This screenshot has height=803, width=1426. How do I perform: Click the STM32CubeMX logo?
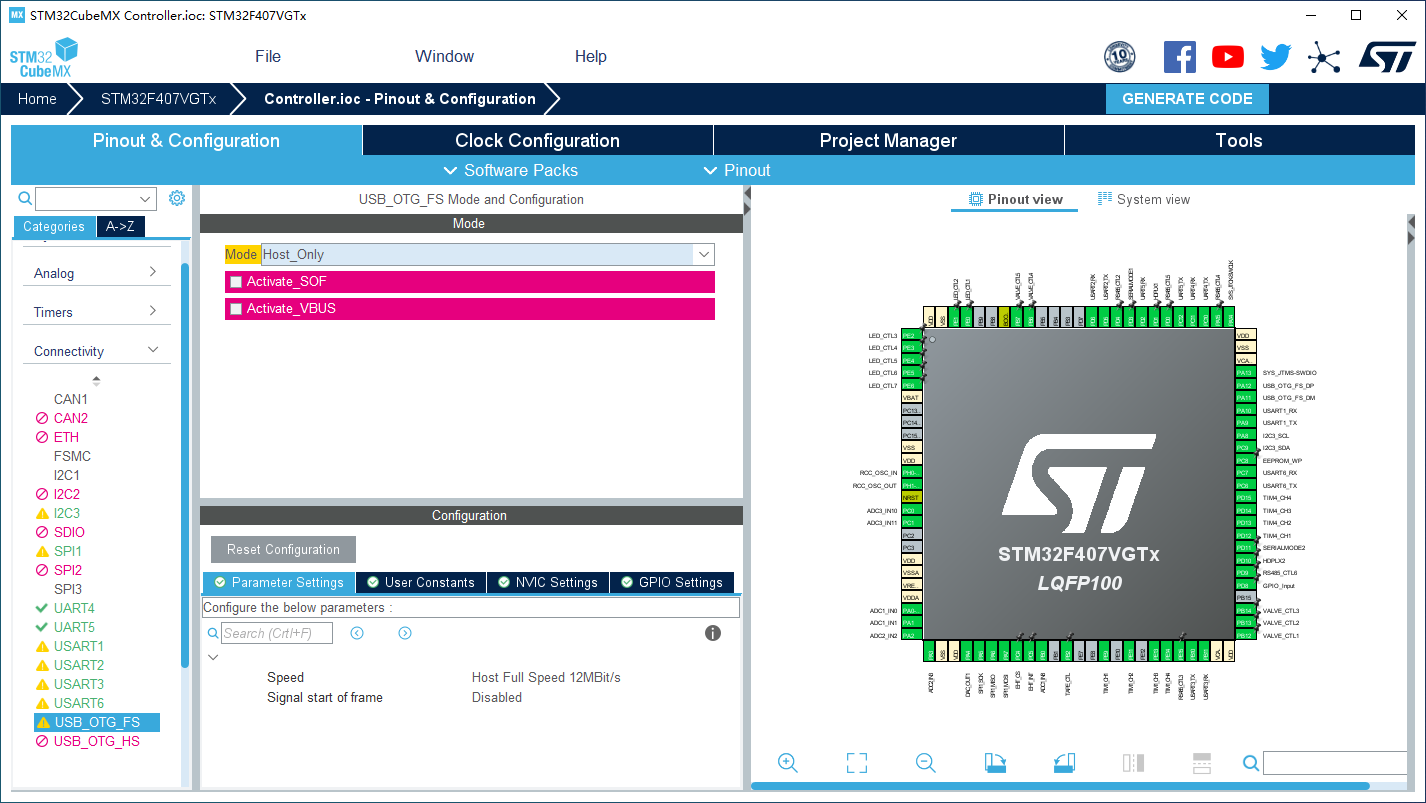[x=45, y=58]
